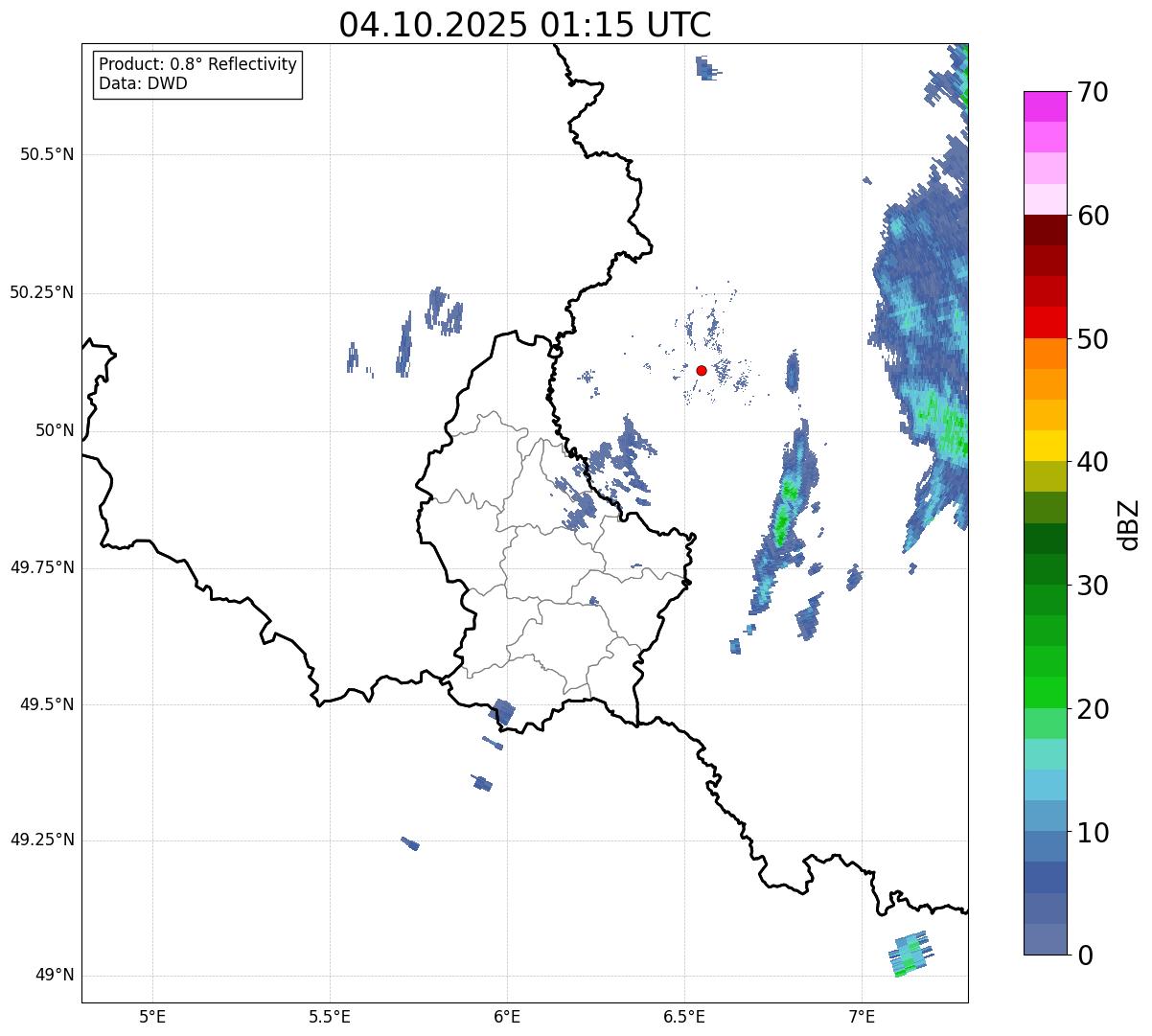Click the colorbar tick label "20"
Screen dimensions: 1152x1036
tap(1093, 709)
